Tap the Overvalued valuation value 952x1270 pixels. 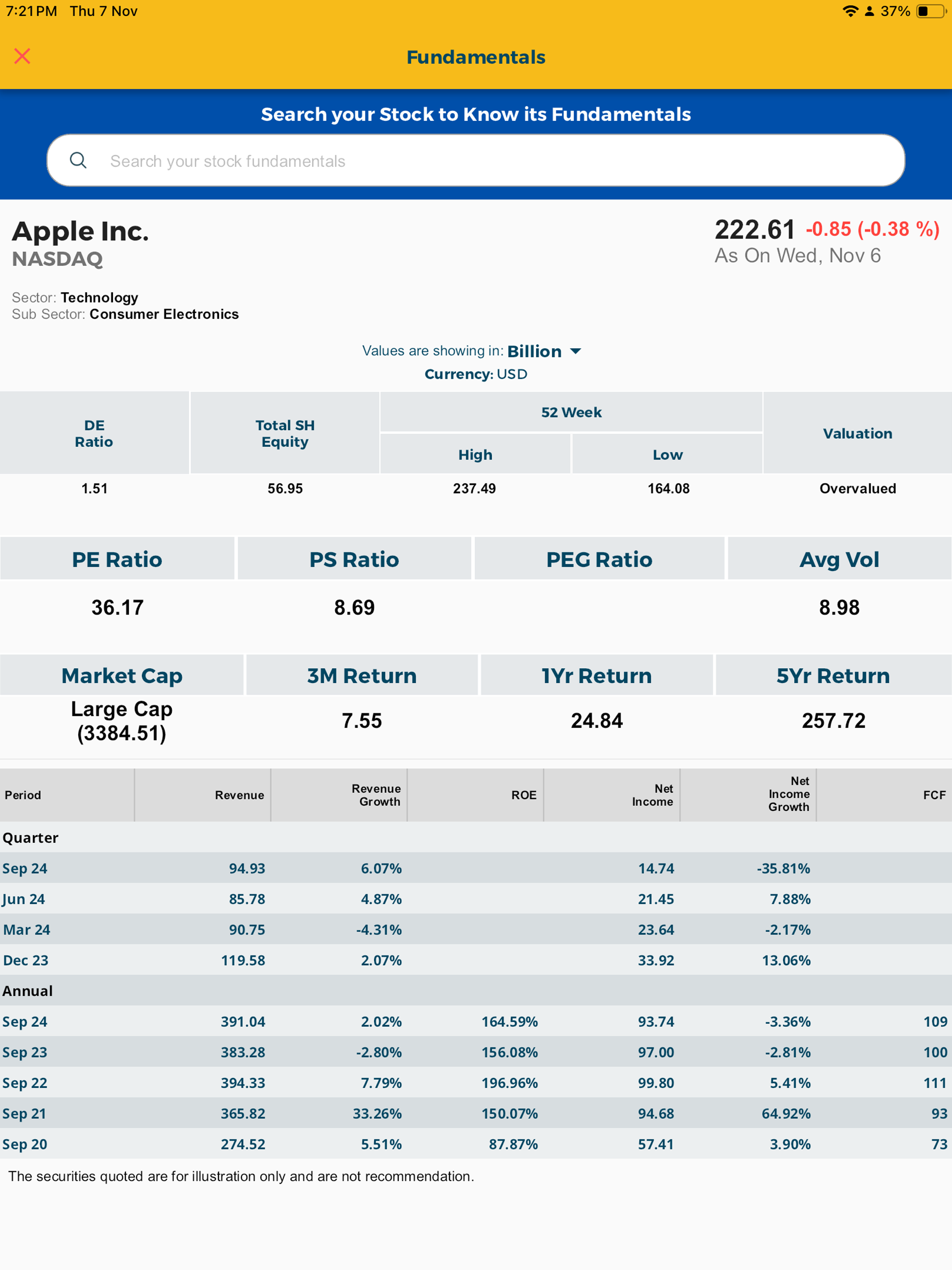(857, 489)
